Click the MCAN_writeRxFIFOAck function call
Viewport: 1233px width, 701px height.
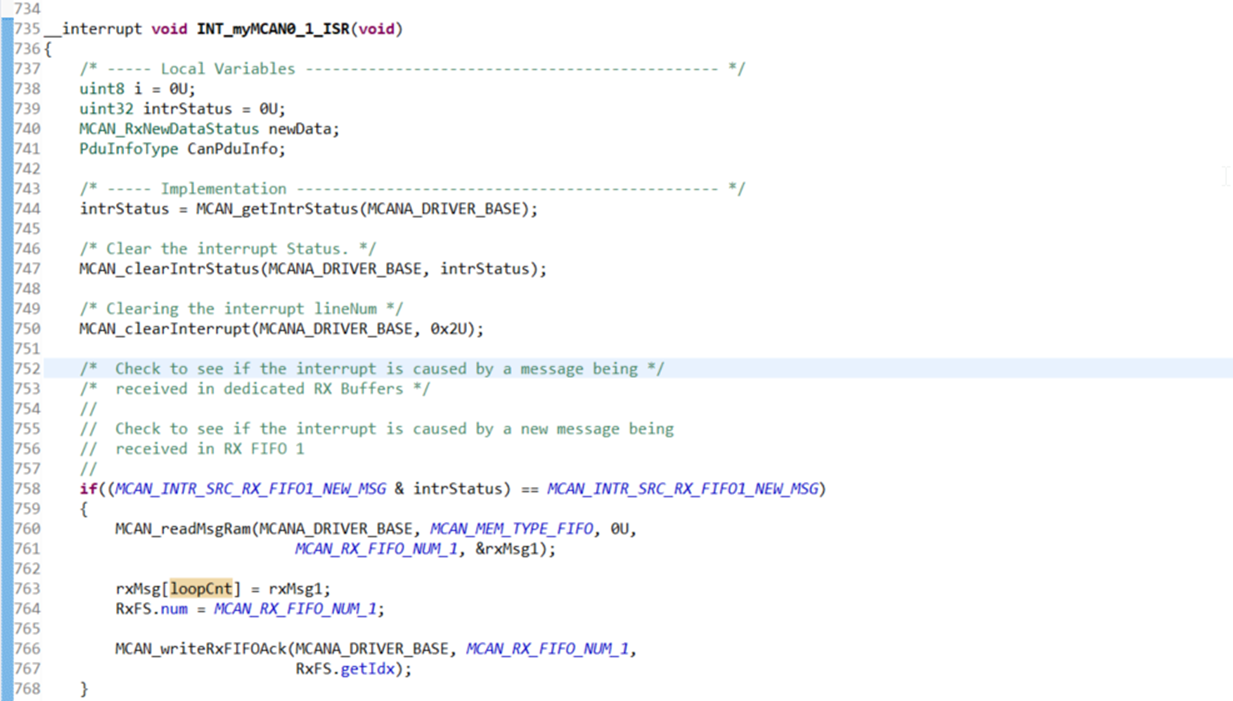coord(201,648)
